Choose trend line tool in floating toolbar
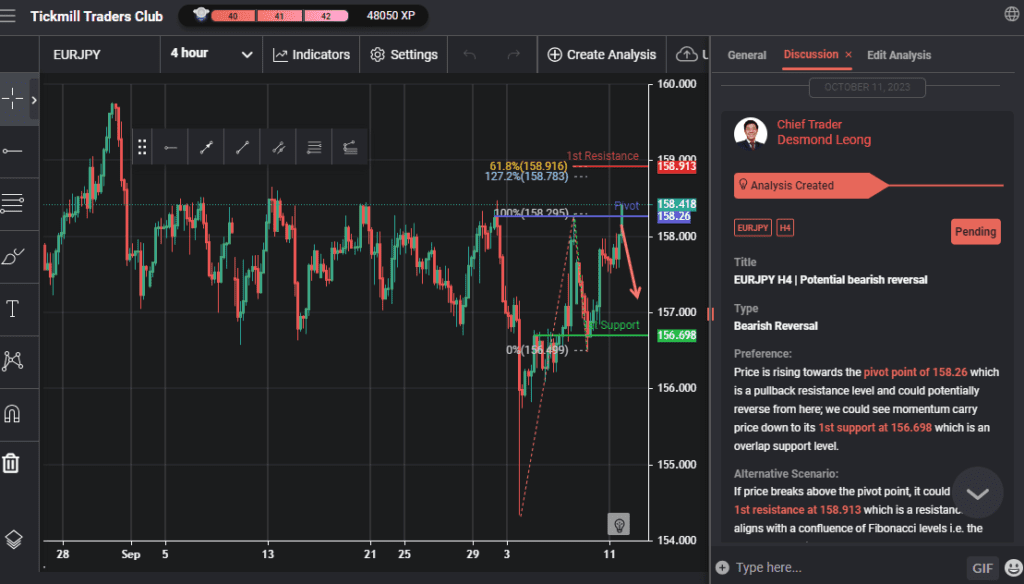Screen dimensions: 1024x584 click(x=242, y=148)
